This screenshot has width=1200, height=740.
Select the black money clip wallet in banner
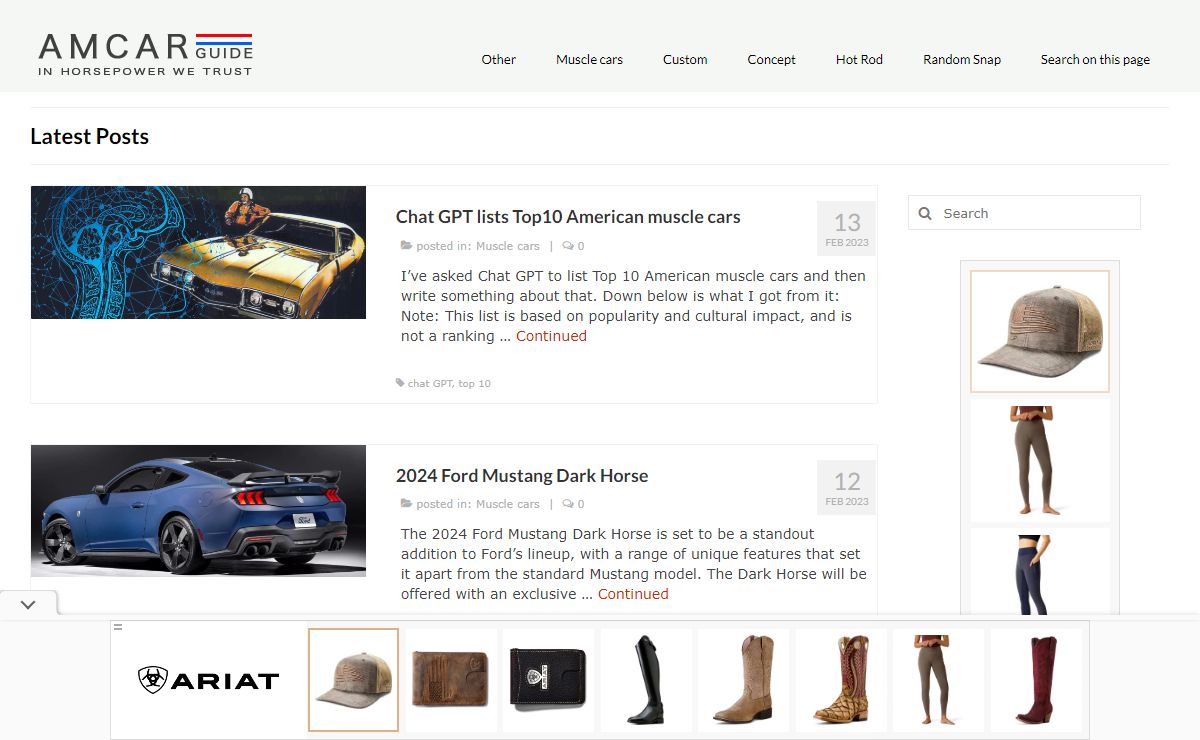548,680
